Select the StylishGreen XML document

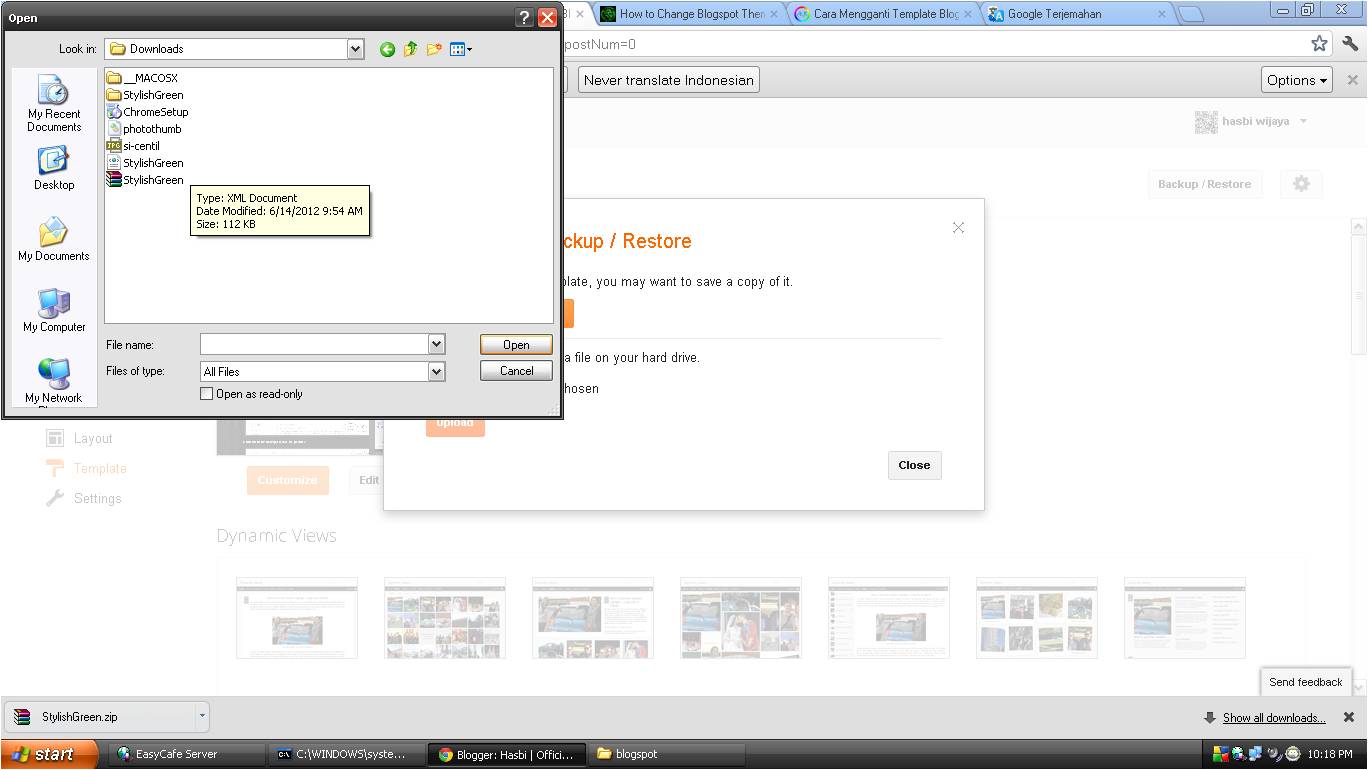[145, 163]
